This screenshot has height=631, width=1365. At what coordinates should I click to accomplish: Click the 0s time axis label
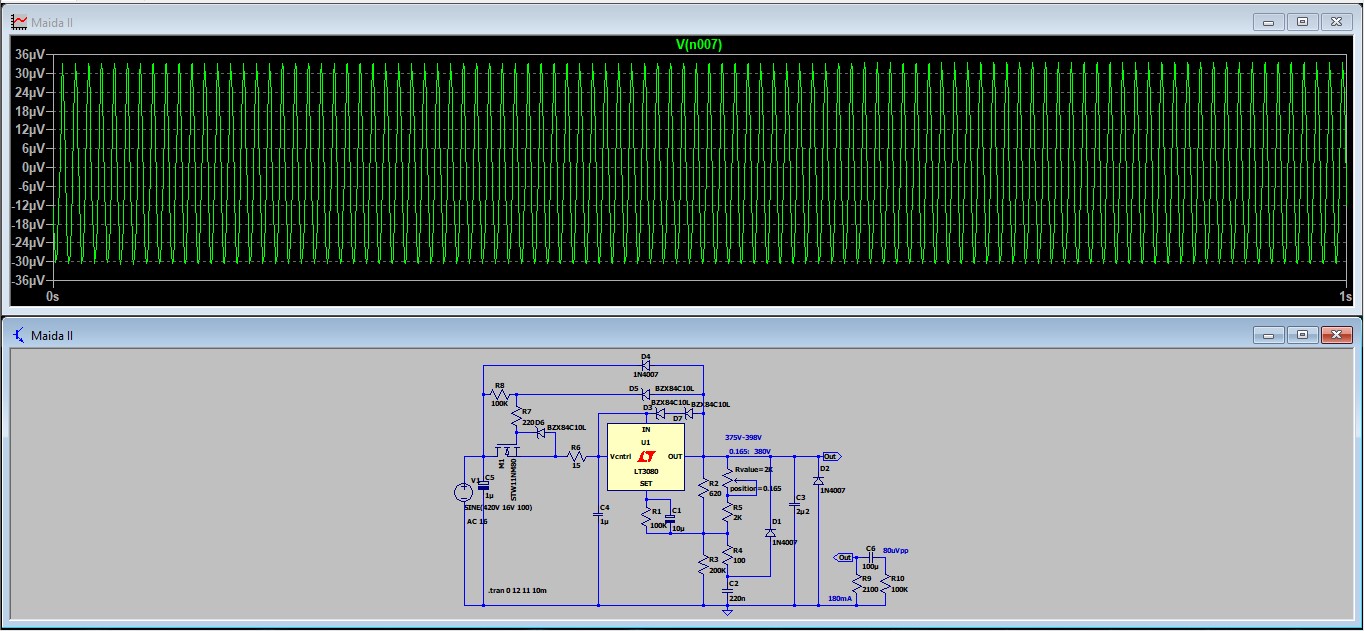[53, 297]
